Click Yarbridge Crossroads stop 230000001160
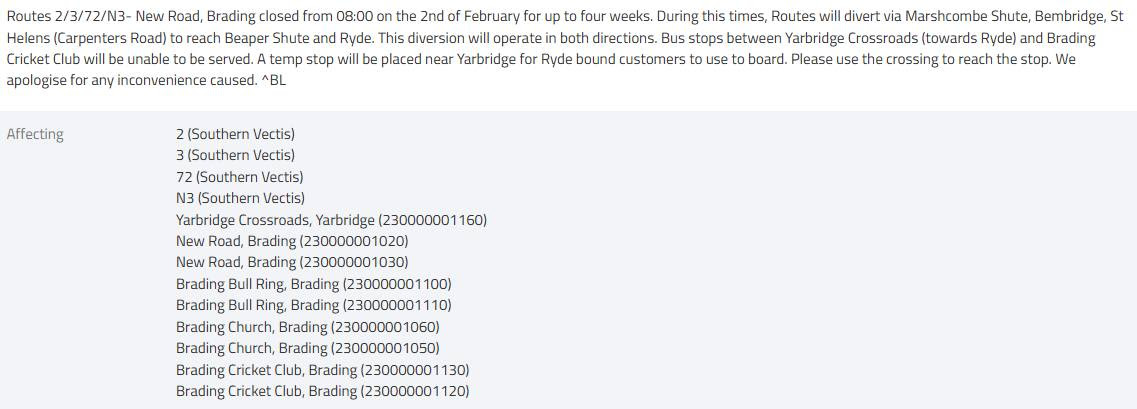 pos(331,220)
